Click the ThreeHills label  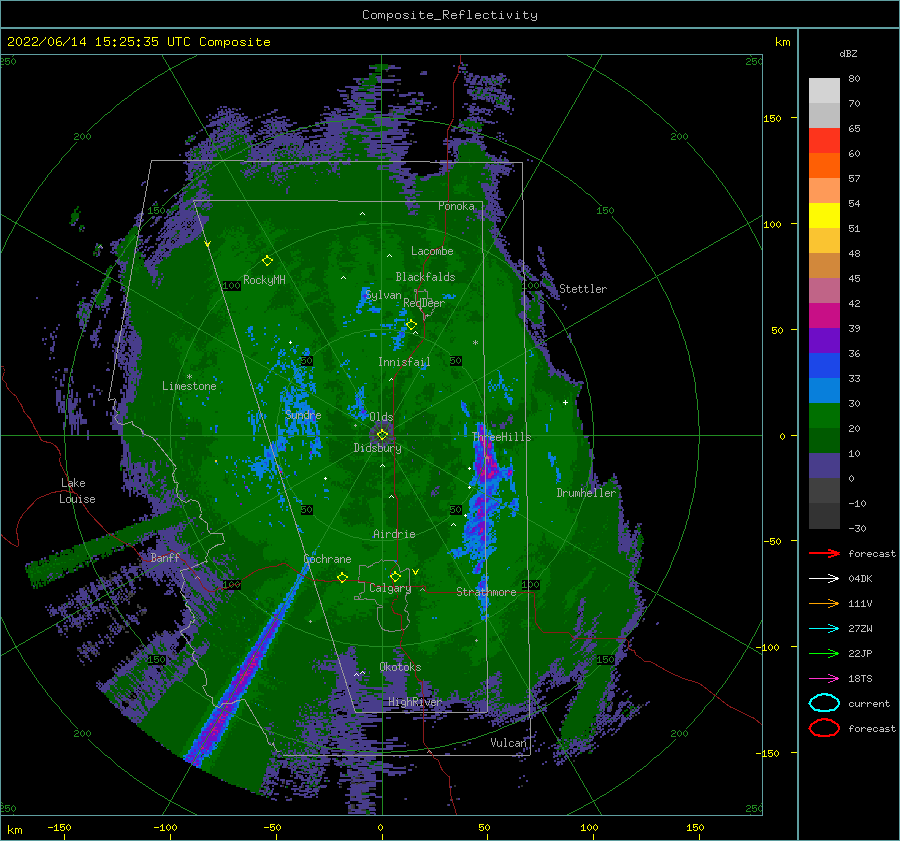[x=501, y=437]
